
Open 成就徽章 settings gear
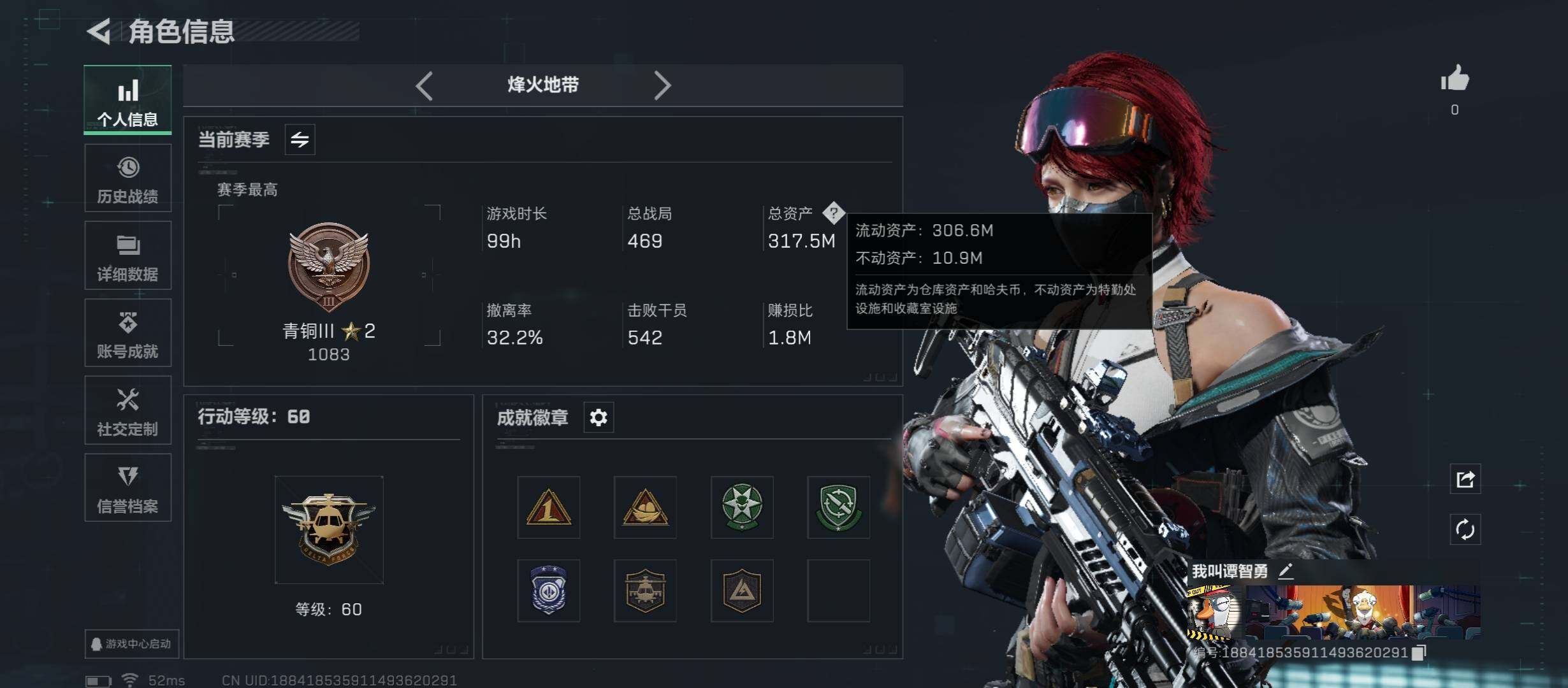[x=599, y=417]
